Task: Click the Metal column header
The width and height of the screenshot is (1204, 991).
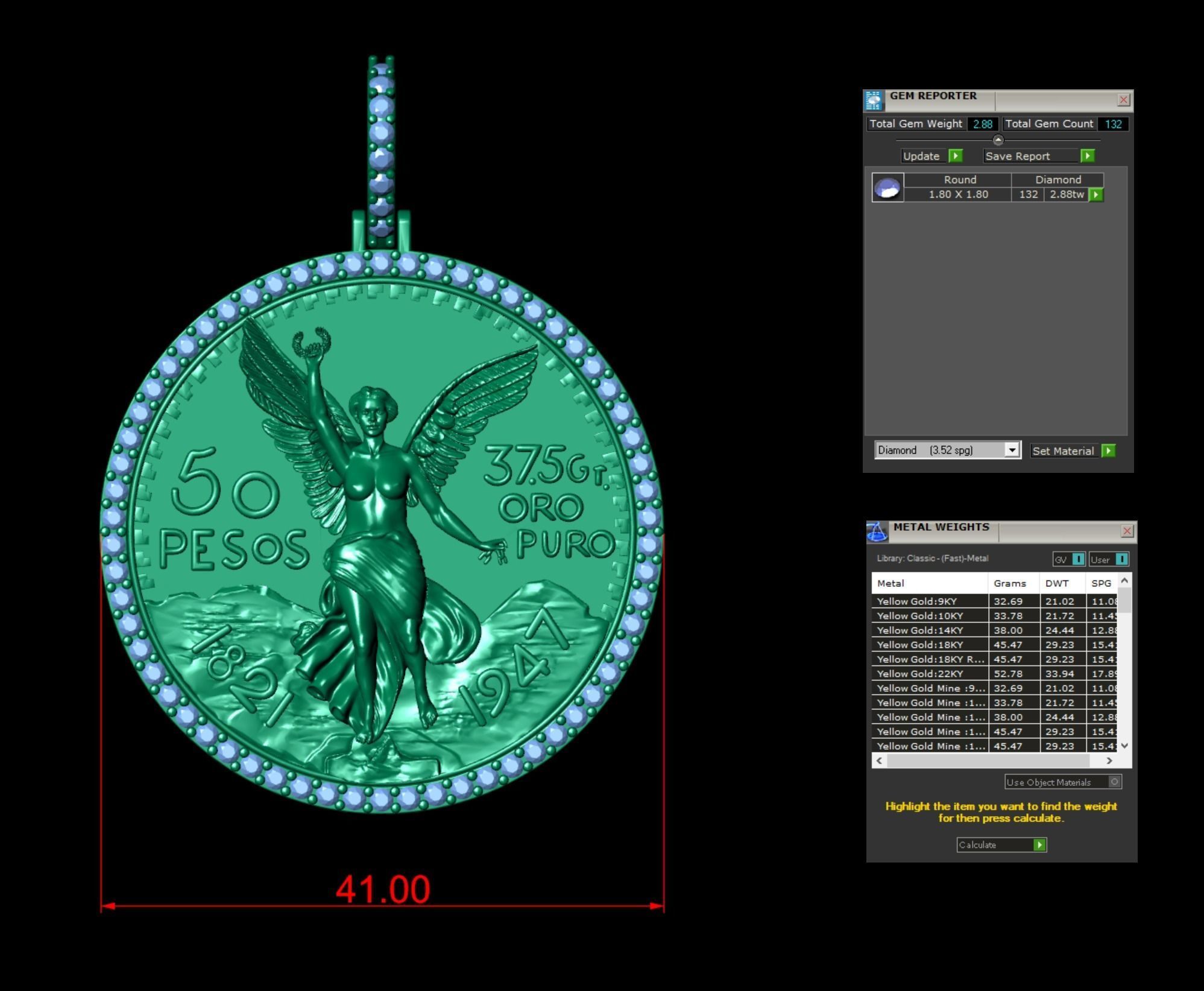Action: [930, 583]
